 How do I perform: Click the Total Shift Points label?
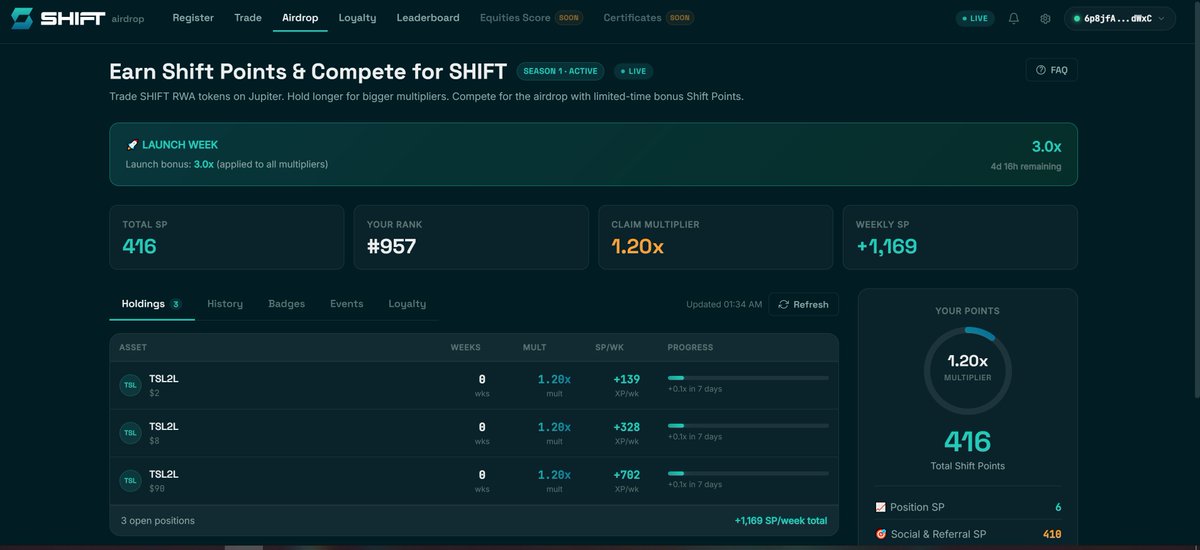(x=967, y=466)
